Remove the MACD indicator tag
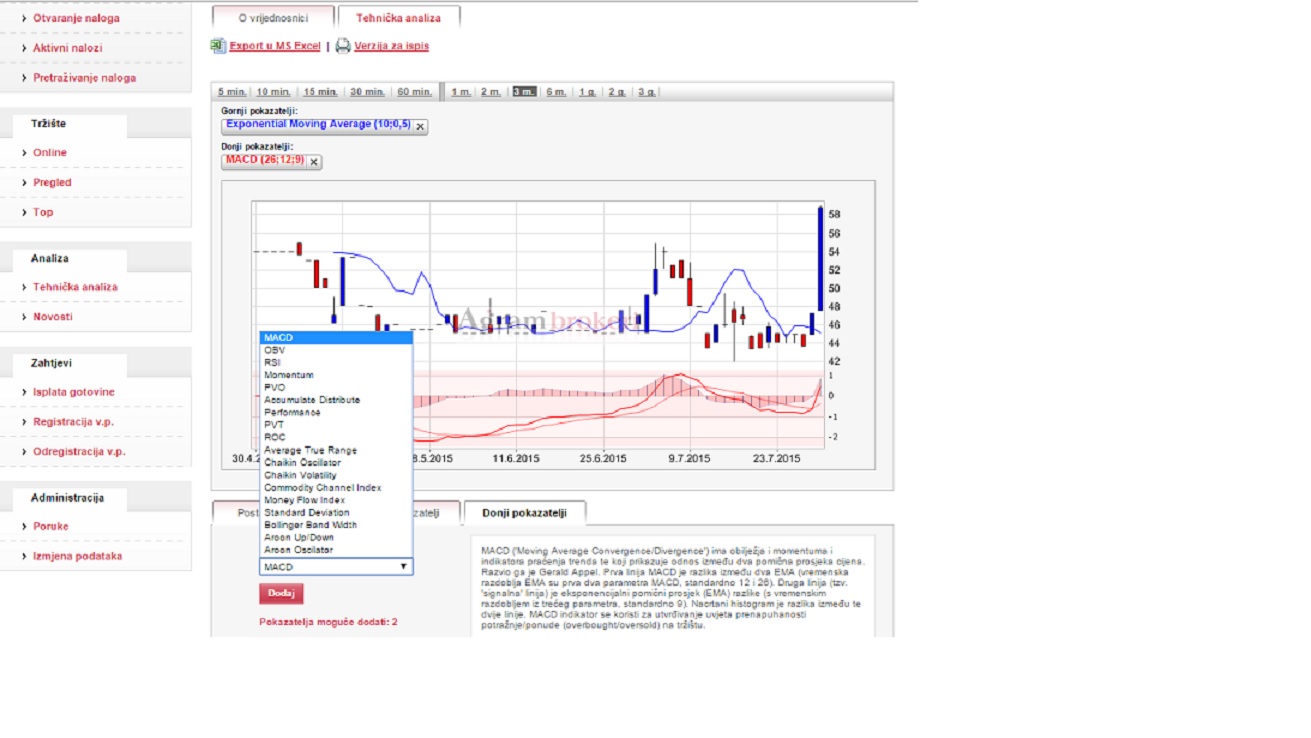Screen dimensions: 1311x738 pyautogui.click(x=314, y=162)
